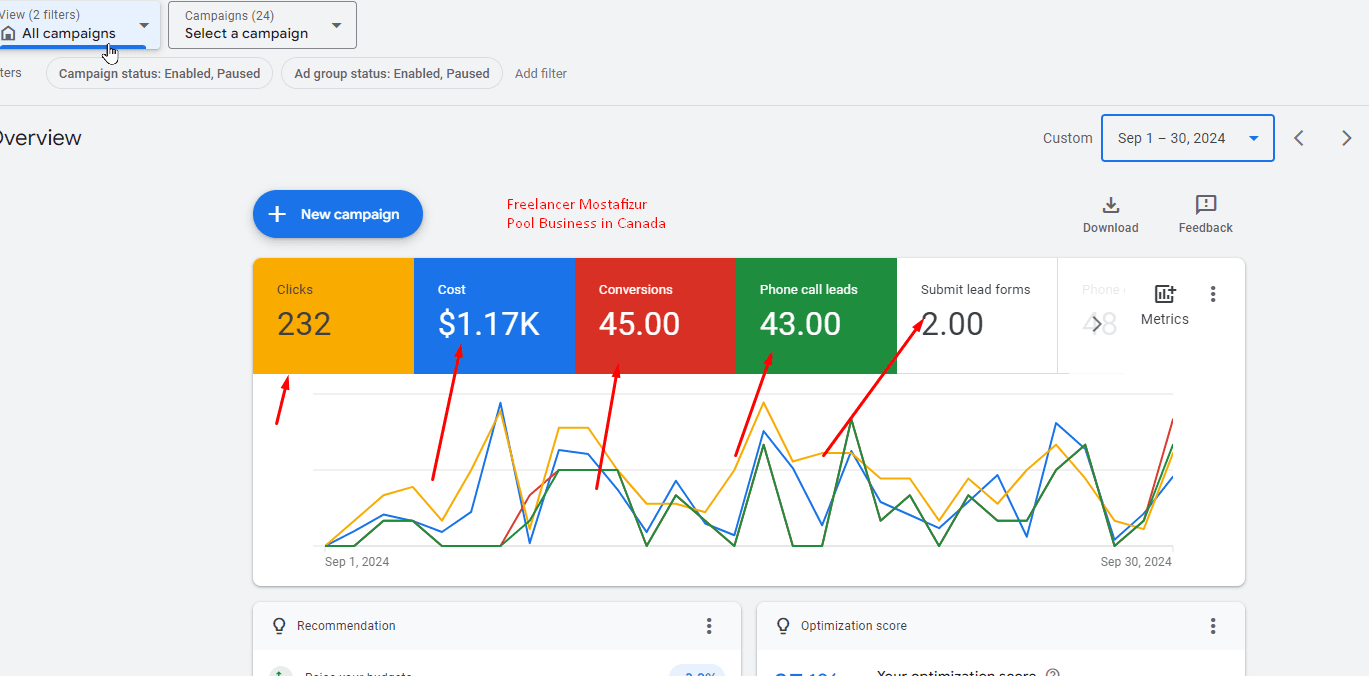The height and width of the screenshot is (676, 1369).
Task: Open the Sep 1 – 30, 2024 date picker
Action: (1187, 138)
